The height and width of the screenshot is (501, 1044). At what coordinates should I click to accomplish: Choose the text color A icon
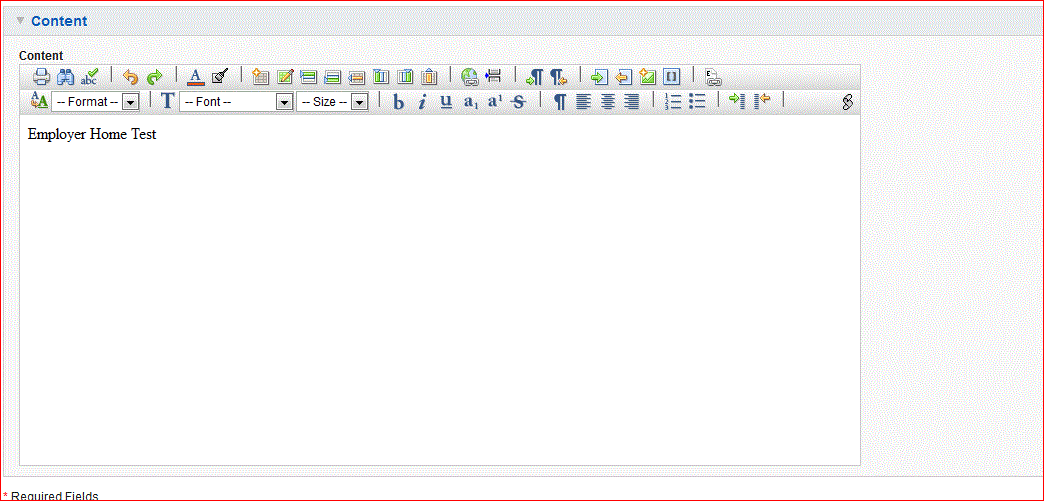pyautogui.click(x=195, y=77)
